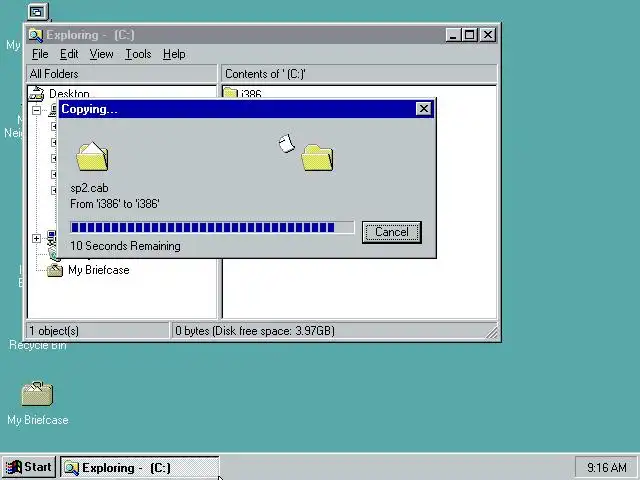Screen dimensions: 640x480
Task: Open the File menu
Action: [40, 54]
